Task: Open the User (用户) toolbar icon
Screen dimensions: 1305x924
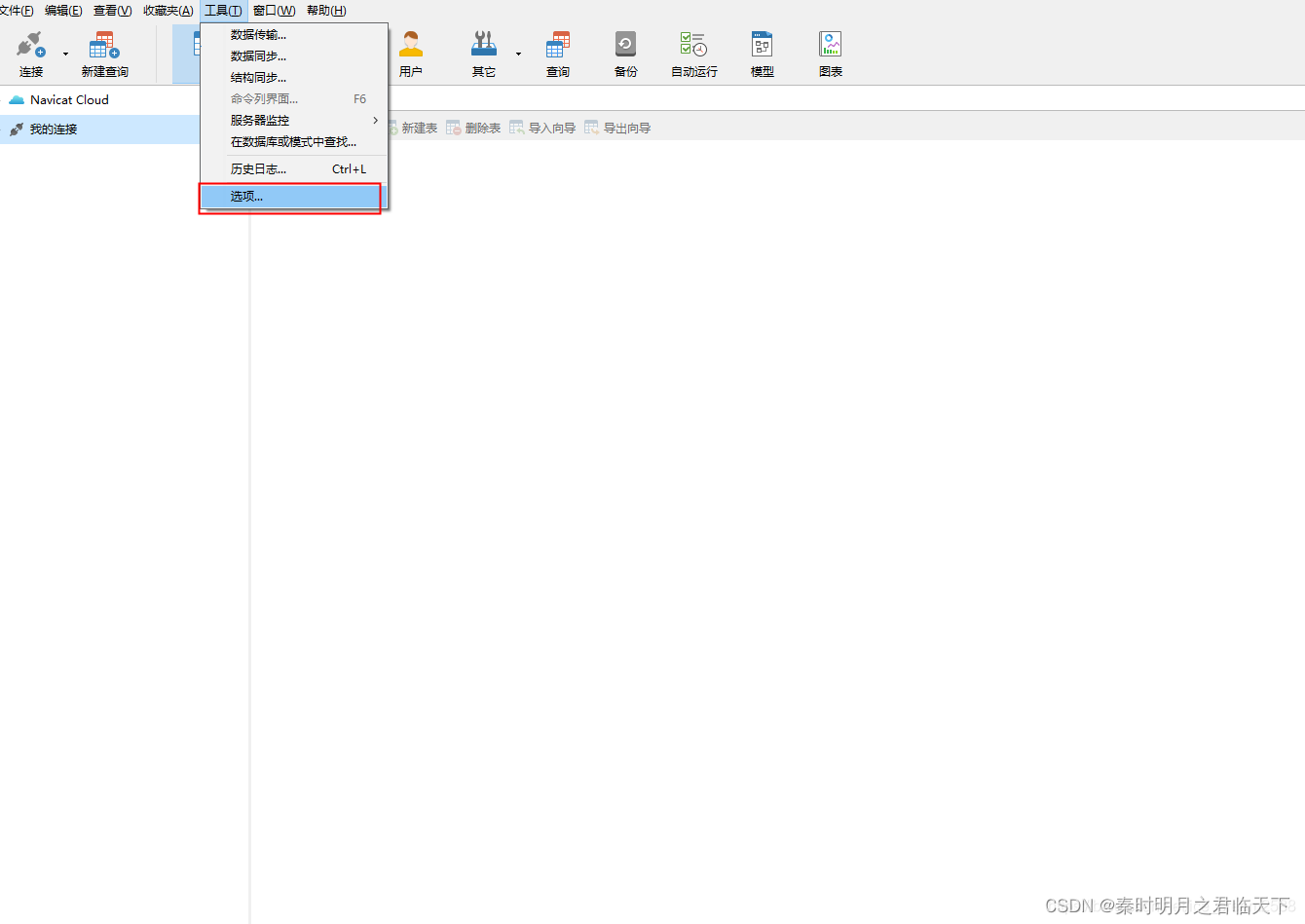Action: coord(411,55)
